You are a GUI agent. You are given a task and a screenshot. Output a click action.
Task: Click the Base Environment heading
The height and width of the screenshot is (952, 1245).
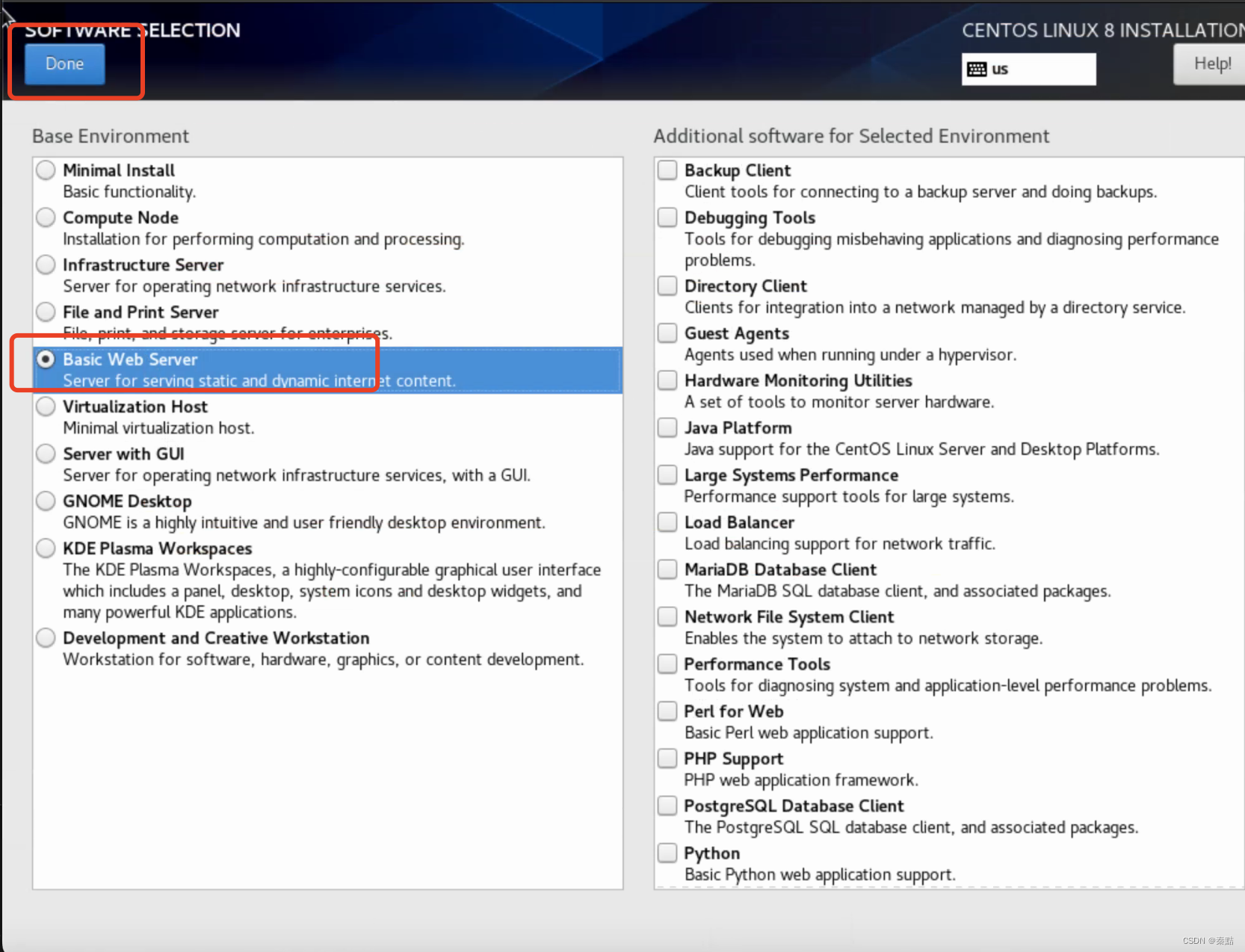pos(111,136)
